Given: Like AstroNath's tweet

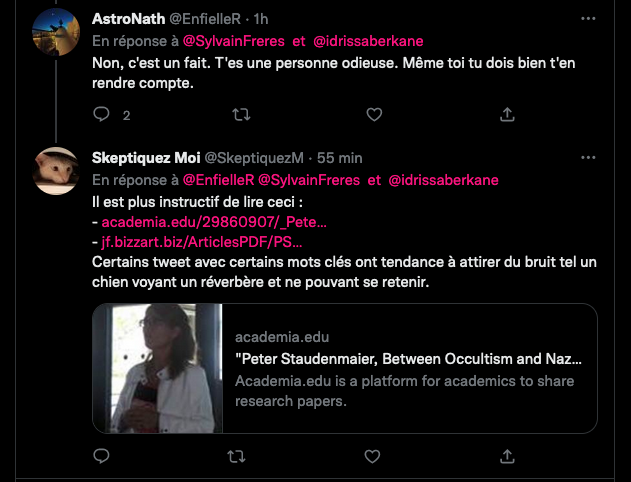Looking at the screenshot, I should click(x=373, y=115).
